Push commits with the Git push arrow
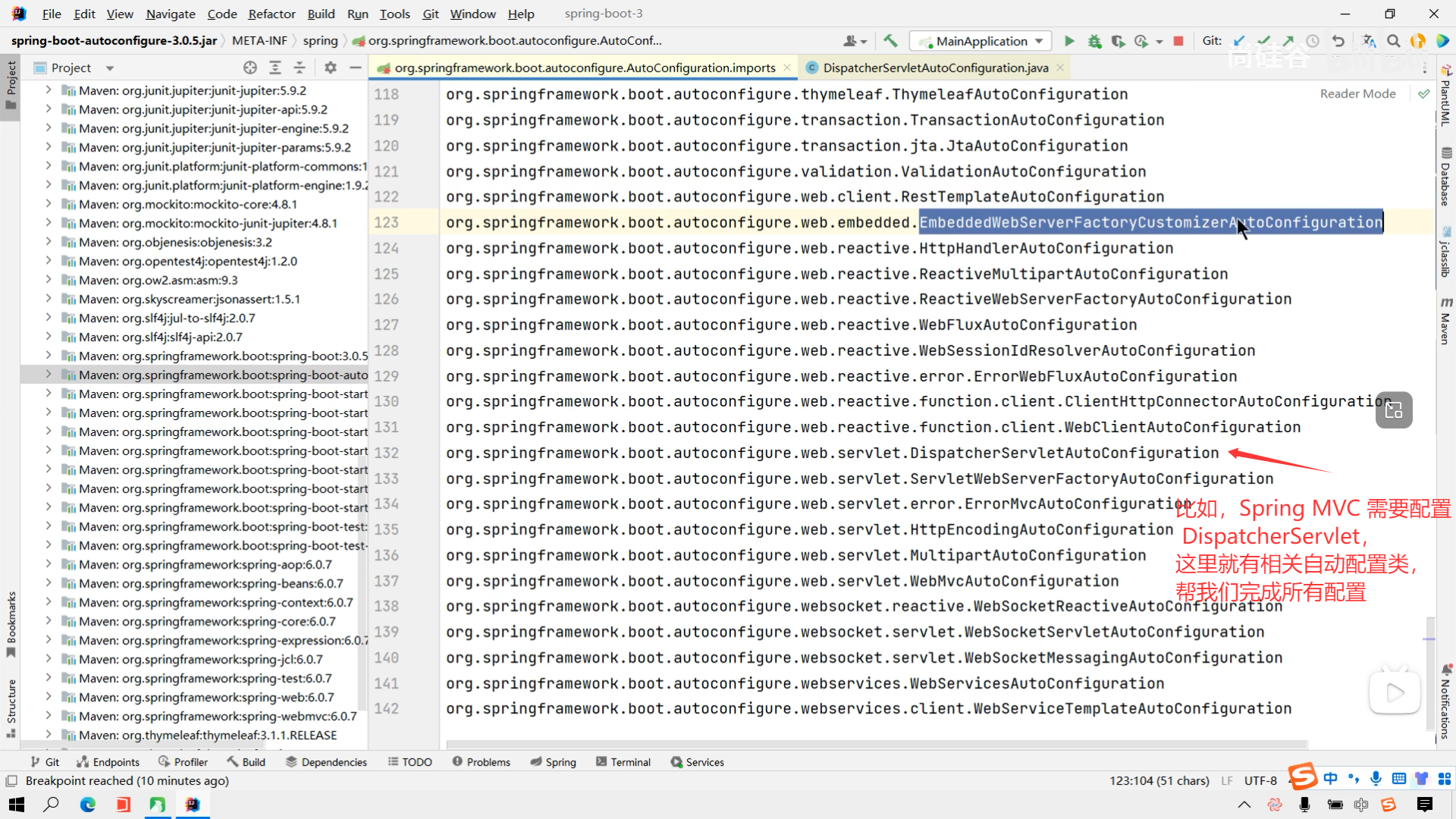 [x=1288, y=41]
